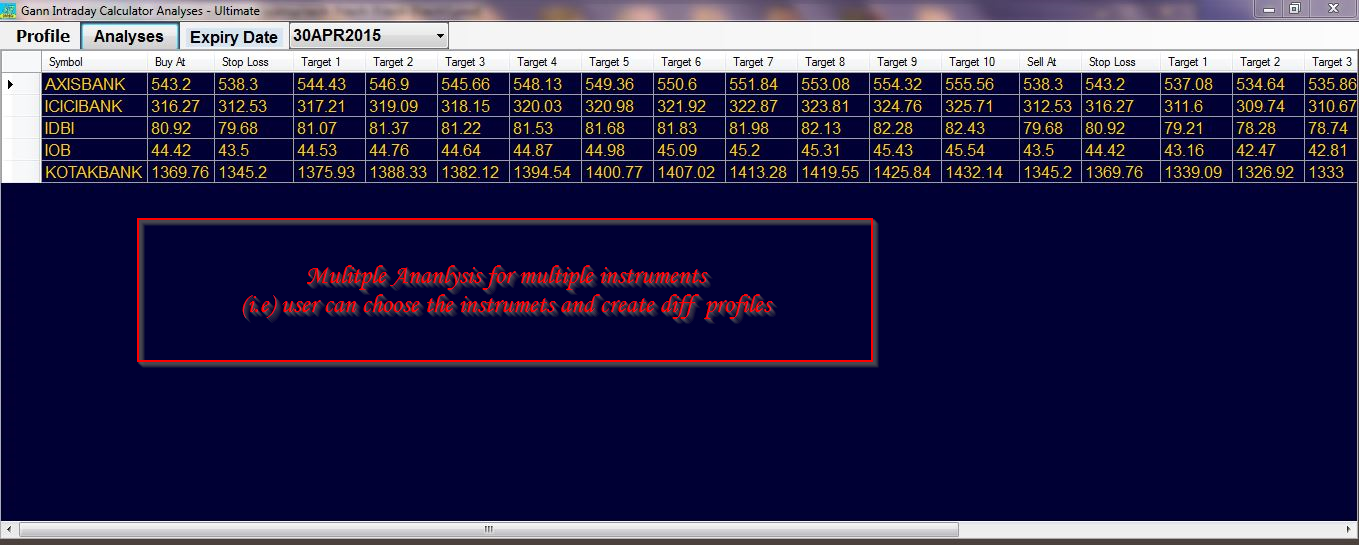
Task: Click AXISBANK Target 10 value 555.56
Action: pos(979,85)
